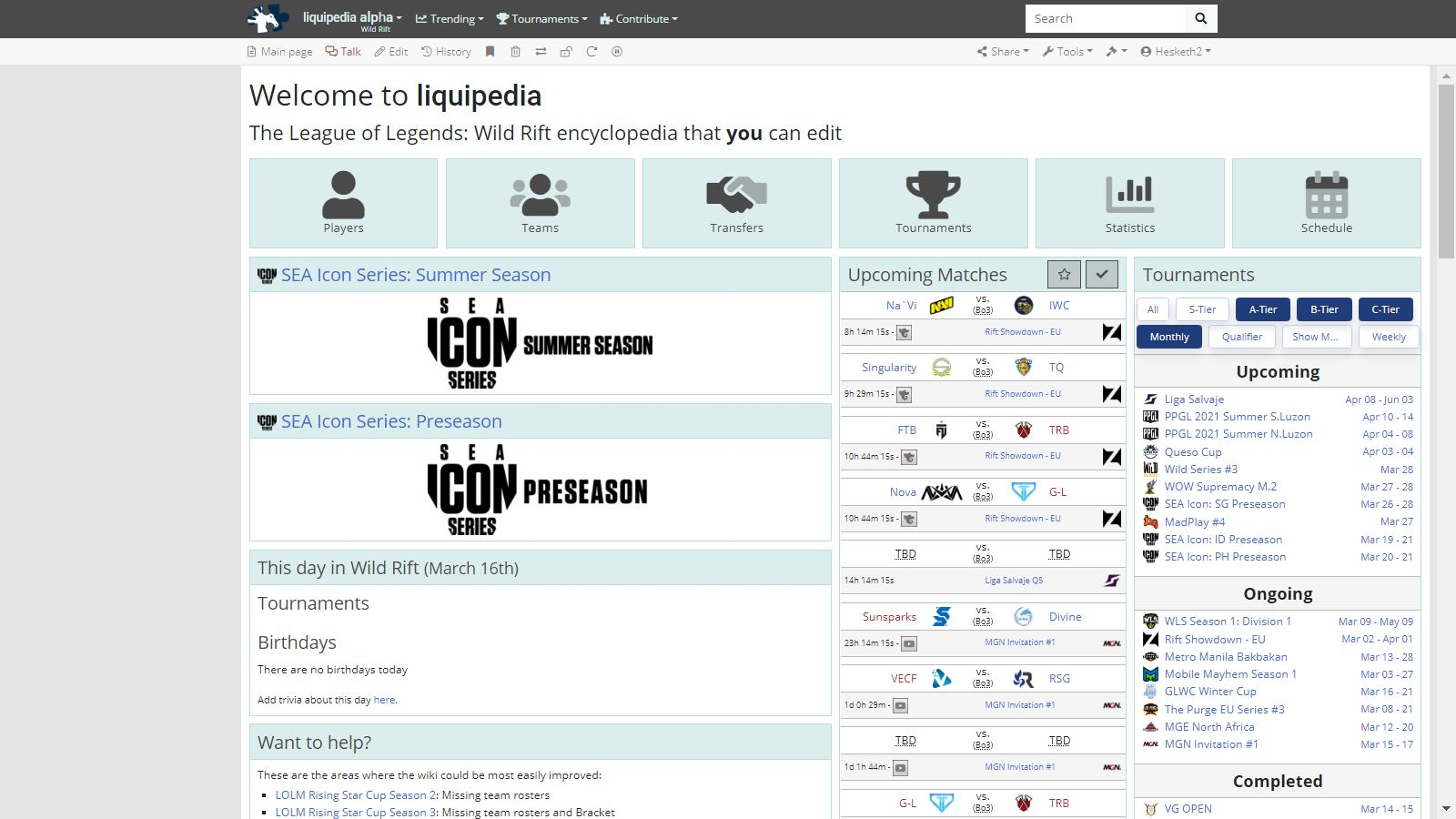Go to the Main page tab
Screen dimensions: 1456x819
(x=279, y=52)
